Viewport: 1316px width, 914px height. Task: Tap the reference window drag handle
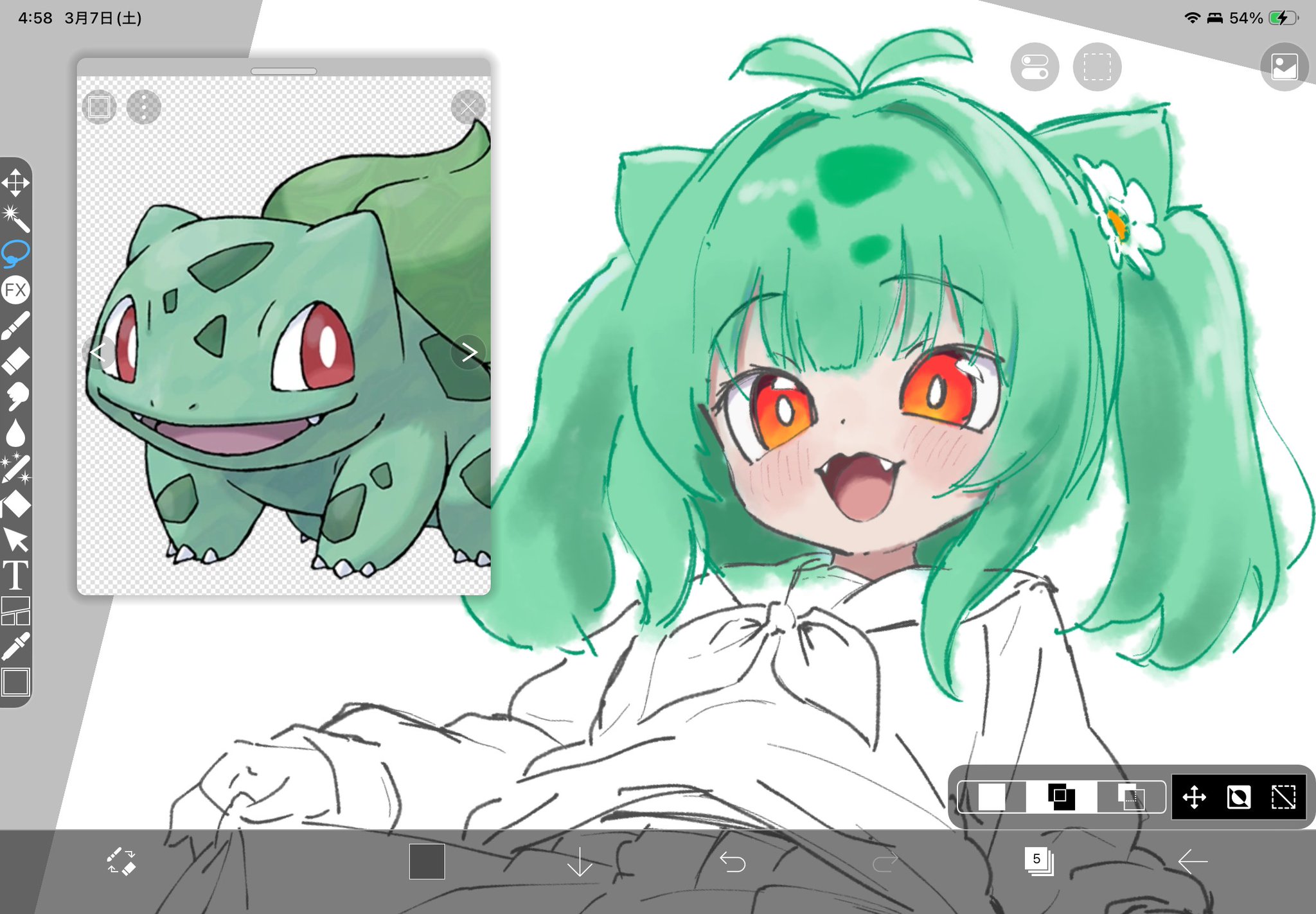click(x=283, y=71)
